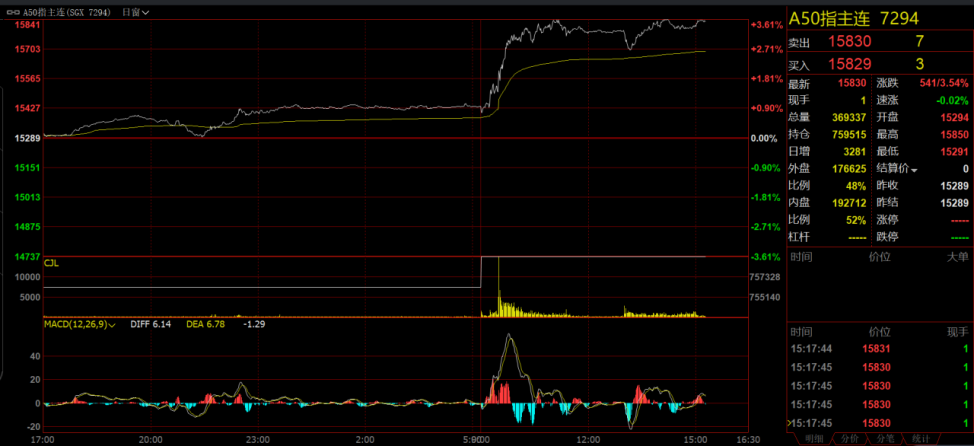Select the 买入 price 15829
The height and width of the screenshot is (446, 975).
click(x=850, y=64)
